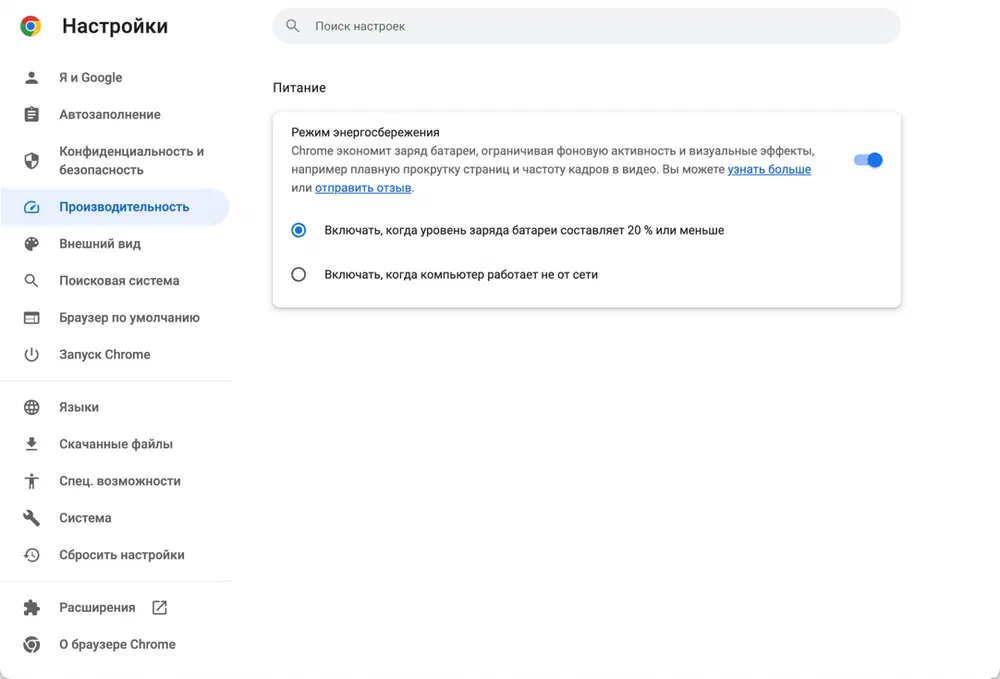Screen dimensions: 1000x679
Task: Go to Браузер по умолчанию section
Action: [x=129, y=318]
